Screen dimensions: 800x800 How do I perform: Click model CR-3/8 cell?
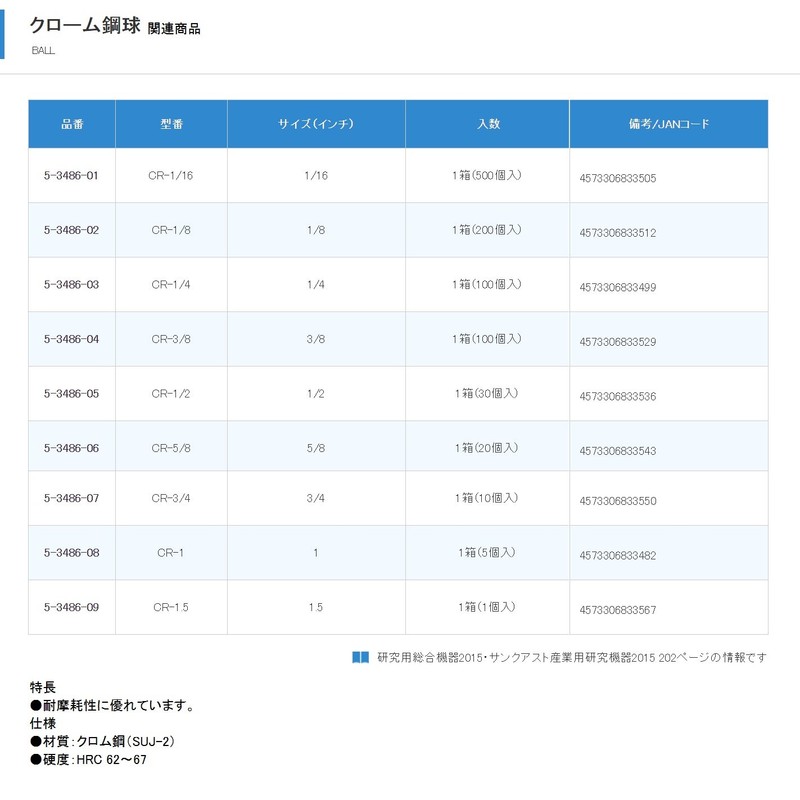coord(172,339)
